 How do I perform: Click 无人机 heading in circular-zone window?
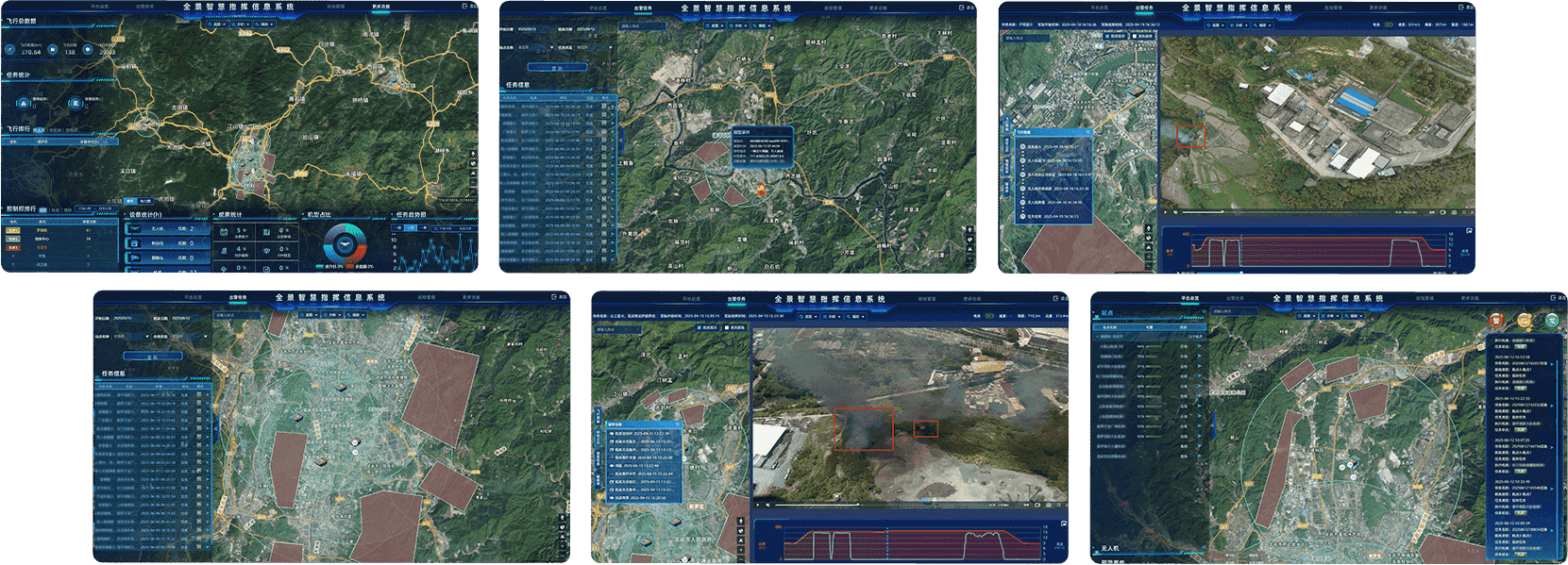1110,548
